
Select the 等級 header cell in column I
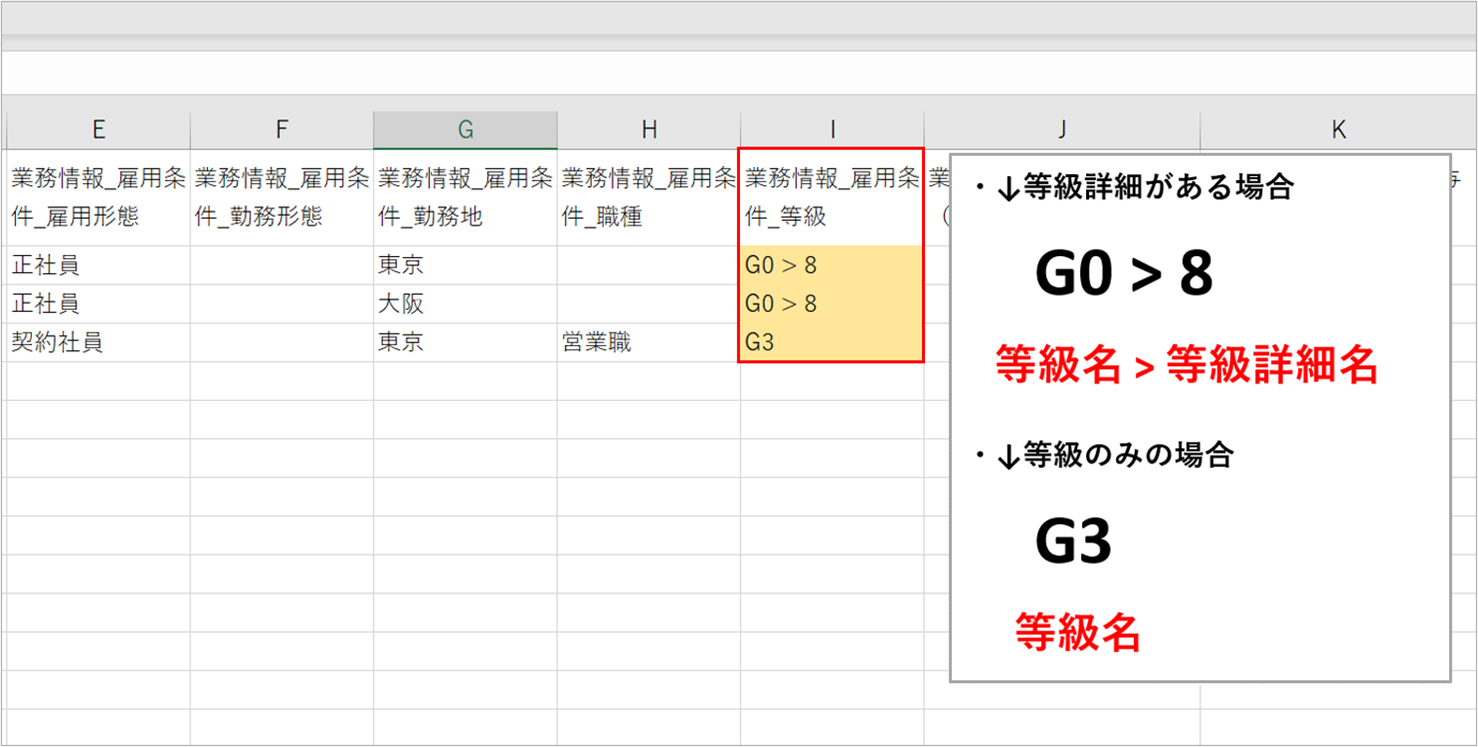pos(832,197)
